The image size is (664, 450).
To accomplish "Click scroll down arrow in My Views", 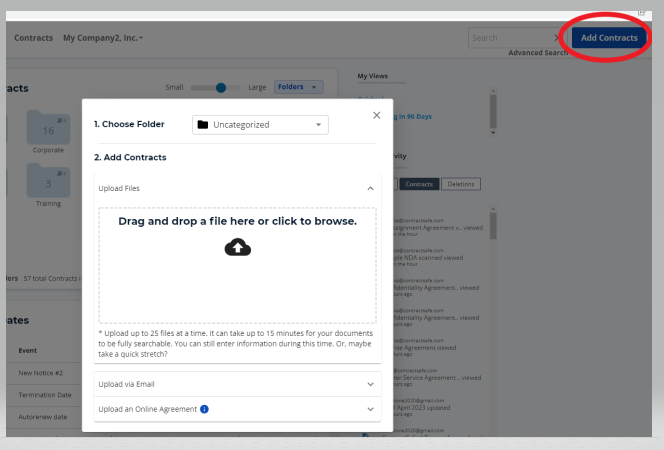I will pyautogui.click(x=493, y=133).
